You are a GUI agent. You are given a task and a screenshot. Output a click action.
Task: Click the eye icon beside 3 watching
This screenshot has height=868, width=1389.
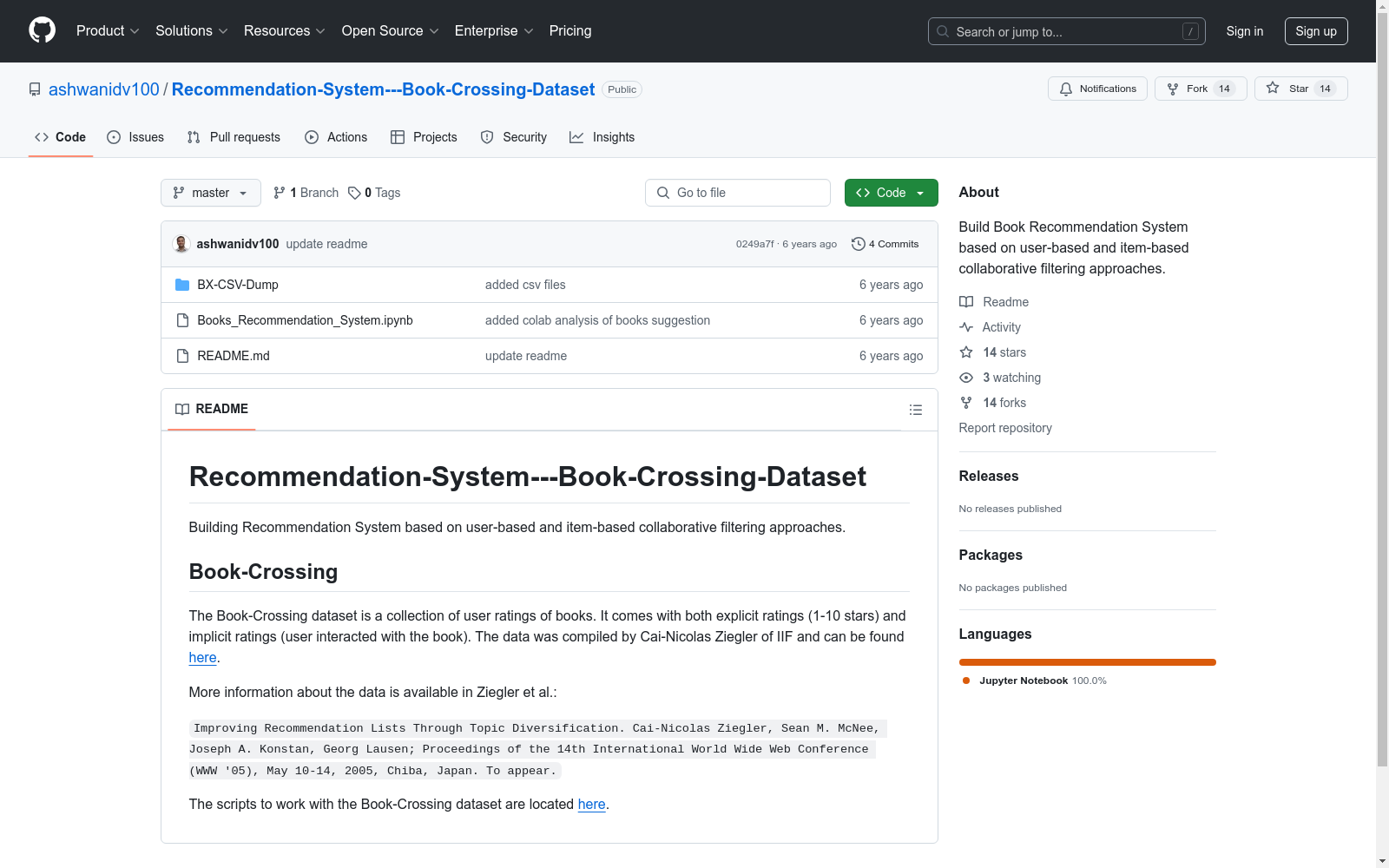(x=966, y=378)
